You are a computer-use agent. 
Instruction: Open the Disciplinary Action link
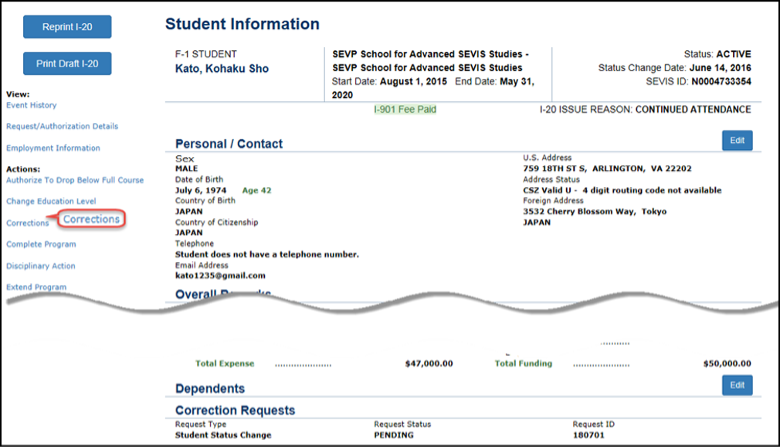pyautogui.click(x=41, y=266)
